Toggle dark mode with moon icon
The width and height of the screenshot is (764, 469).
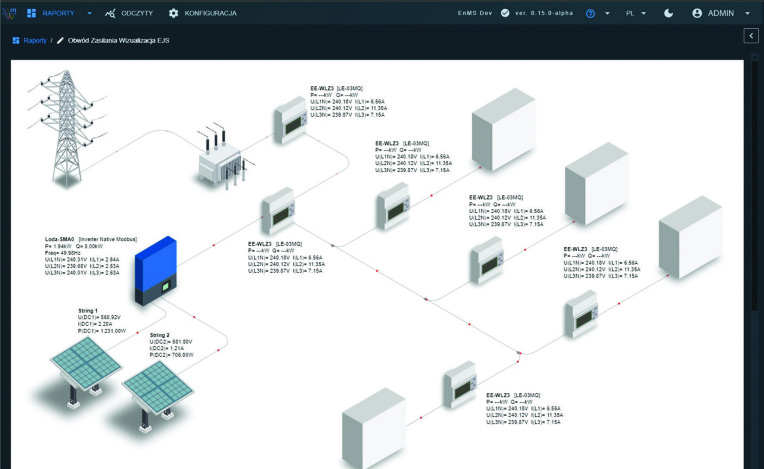(x=668, y=14)
